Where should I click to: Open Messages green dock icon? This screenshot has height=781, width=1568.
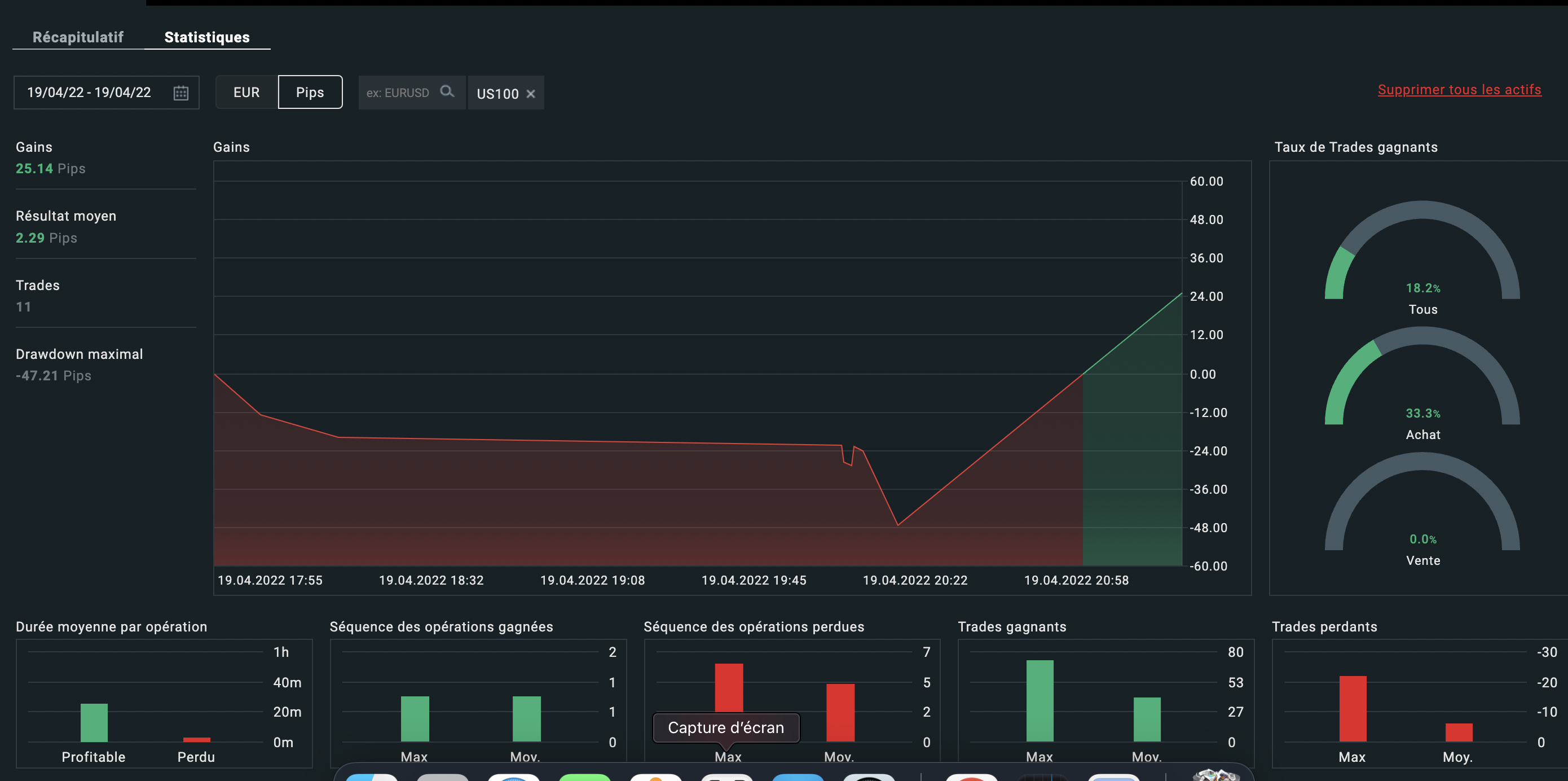click(x=584, y=778)
